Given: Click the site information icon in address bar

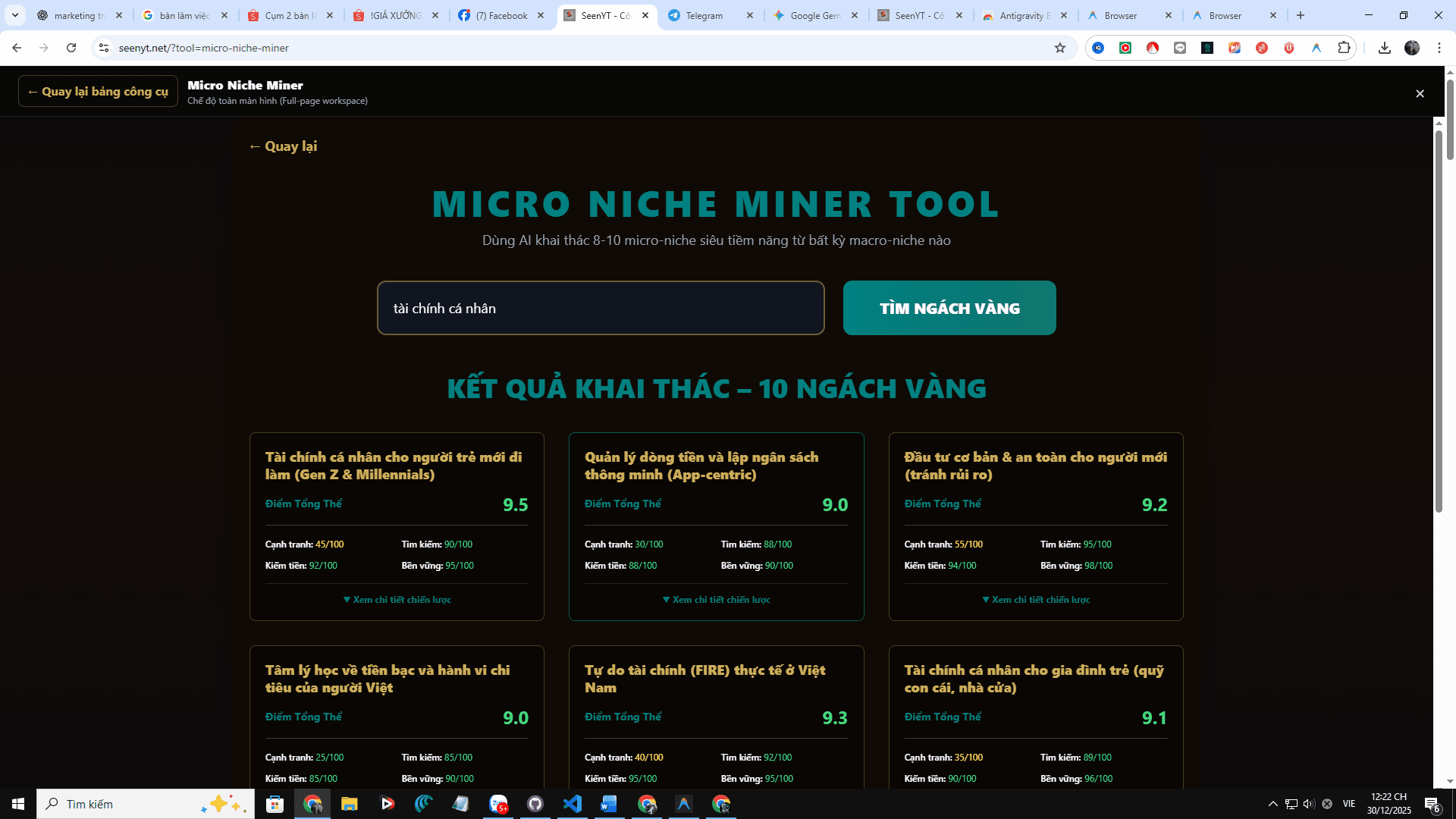Looking at the screenshot, I should [x=104, y=48].
